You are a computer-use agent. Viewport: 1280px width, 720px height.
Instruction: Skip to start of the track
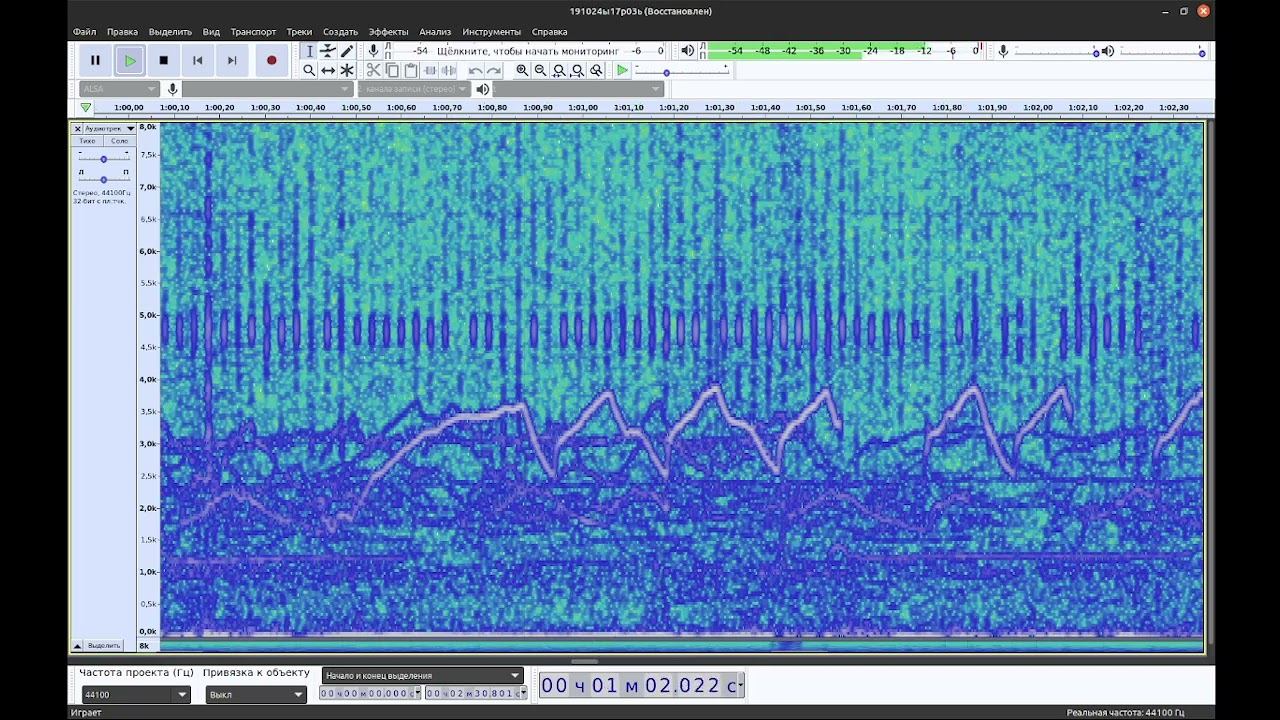coord(197,60)
